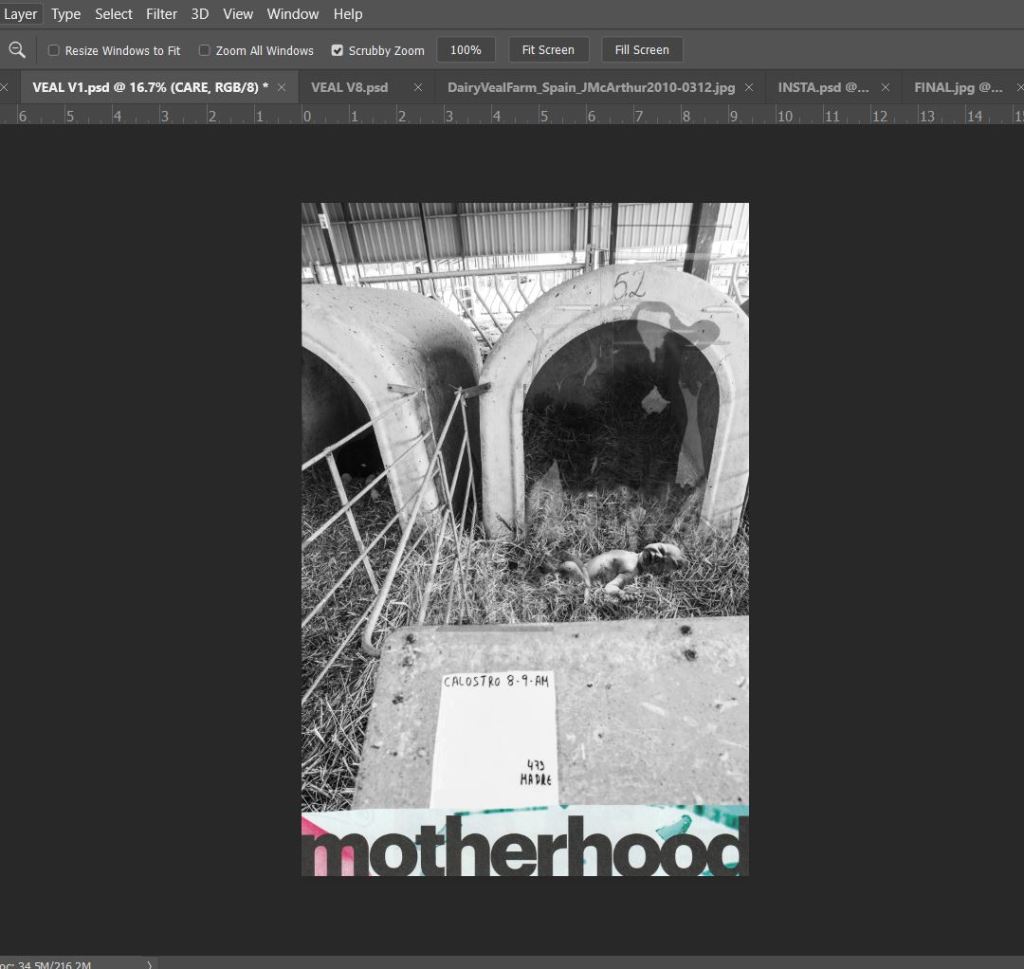Viewport: 1024px width, 969px height.
Task: Open the Layer menu
Action: 20,14
